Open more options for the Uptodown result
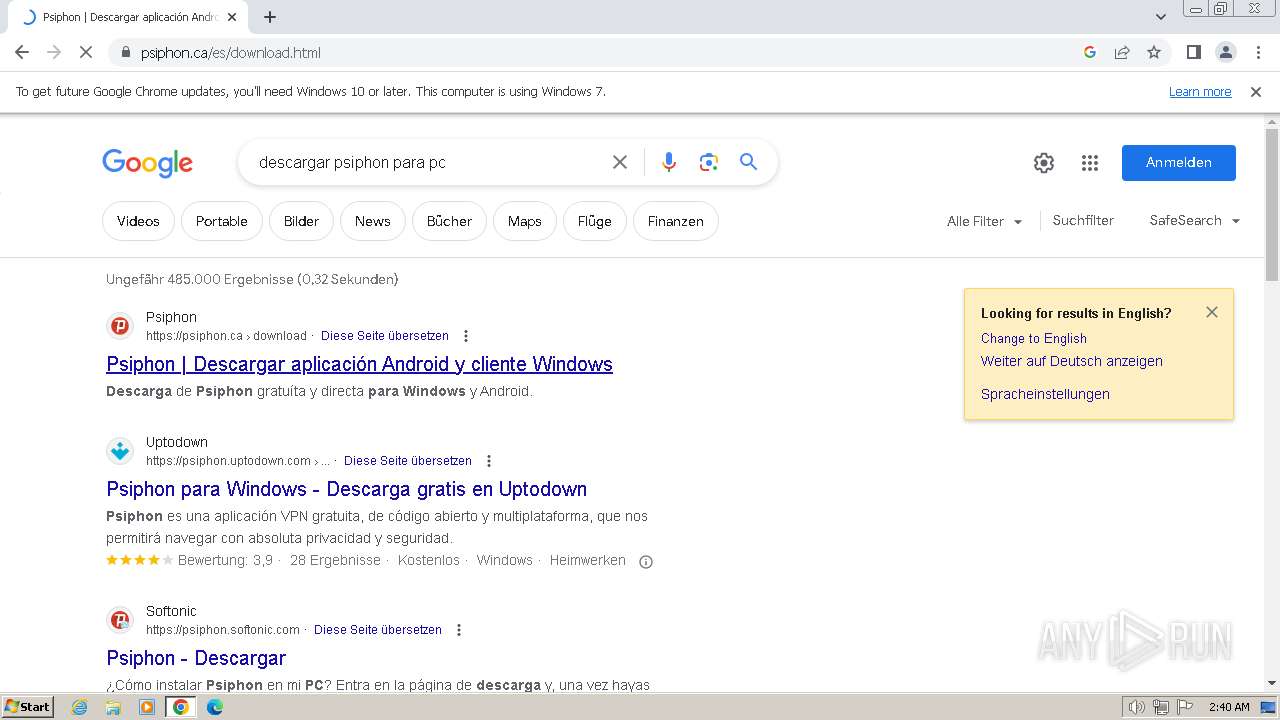This screenshot has height=720, width=1280. coord(489,461)
